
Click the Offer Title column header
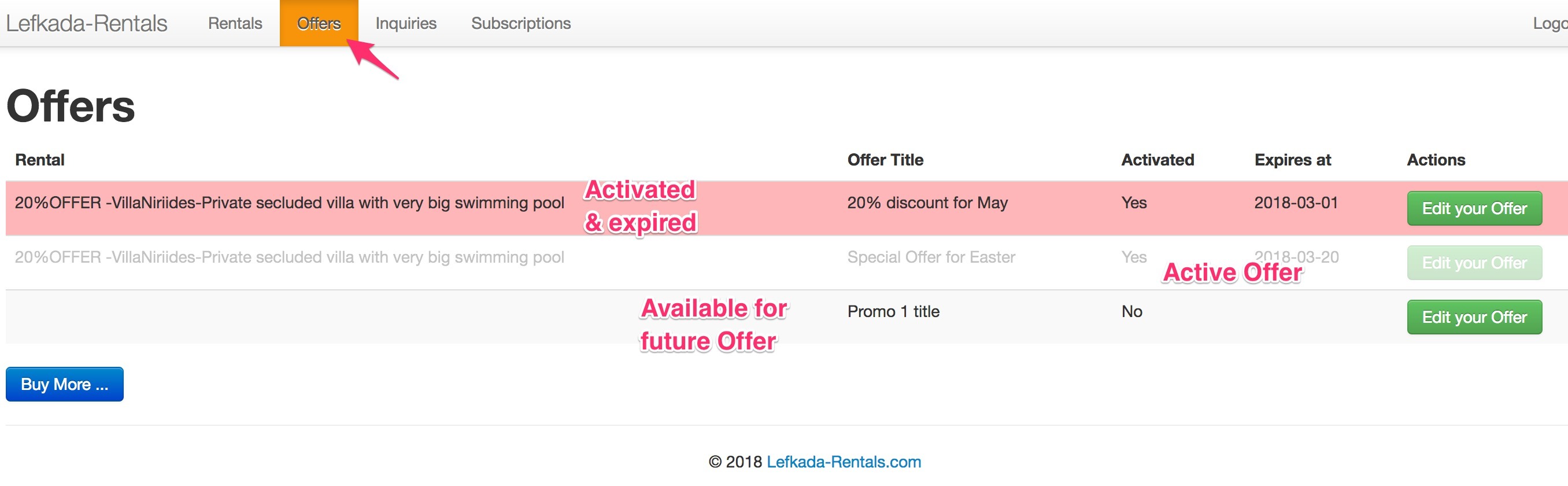point(885,160)
